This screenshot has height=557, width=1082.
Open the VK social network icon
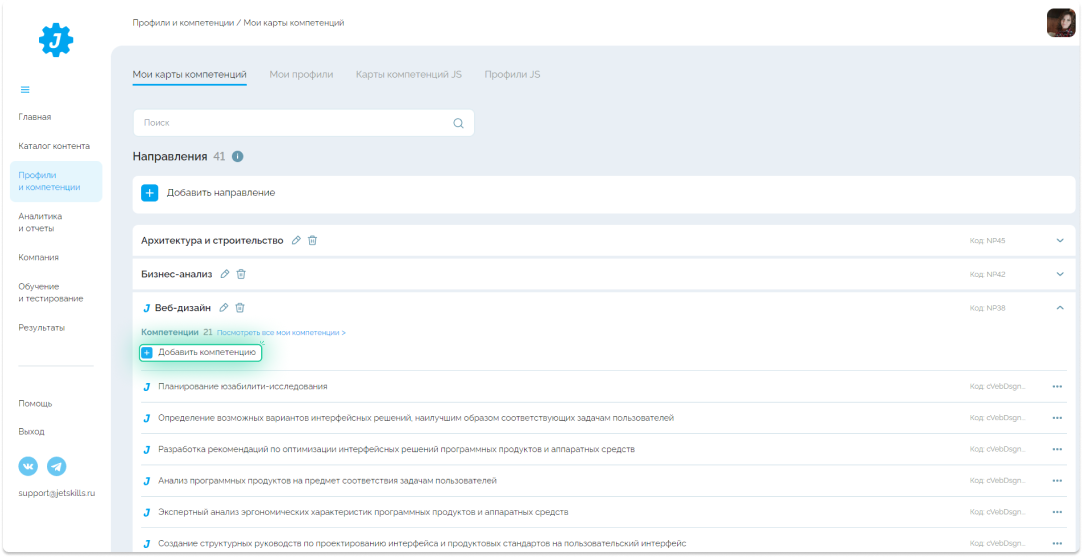28,466
